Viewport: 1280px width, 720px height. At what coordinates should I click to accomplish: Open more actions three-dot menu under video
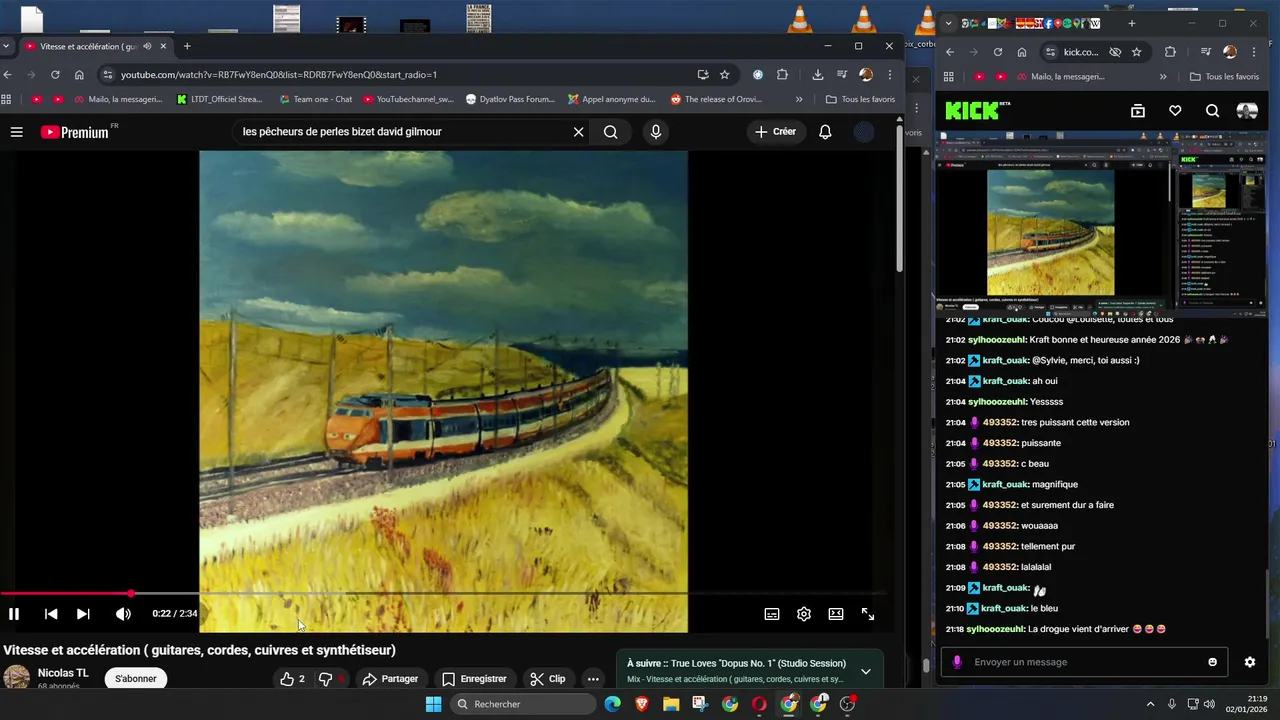tap(593, 679)
